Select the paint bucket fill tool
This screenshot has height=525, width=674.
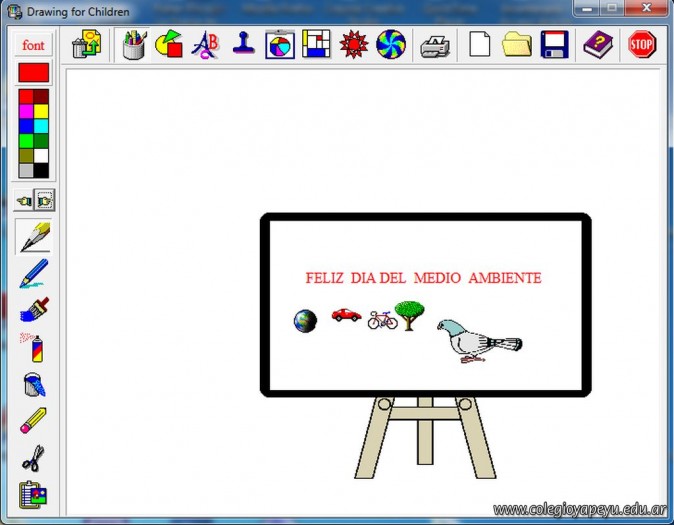(x=34, y=384)
